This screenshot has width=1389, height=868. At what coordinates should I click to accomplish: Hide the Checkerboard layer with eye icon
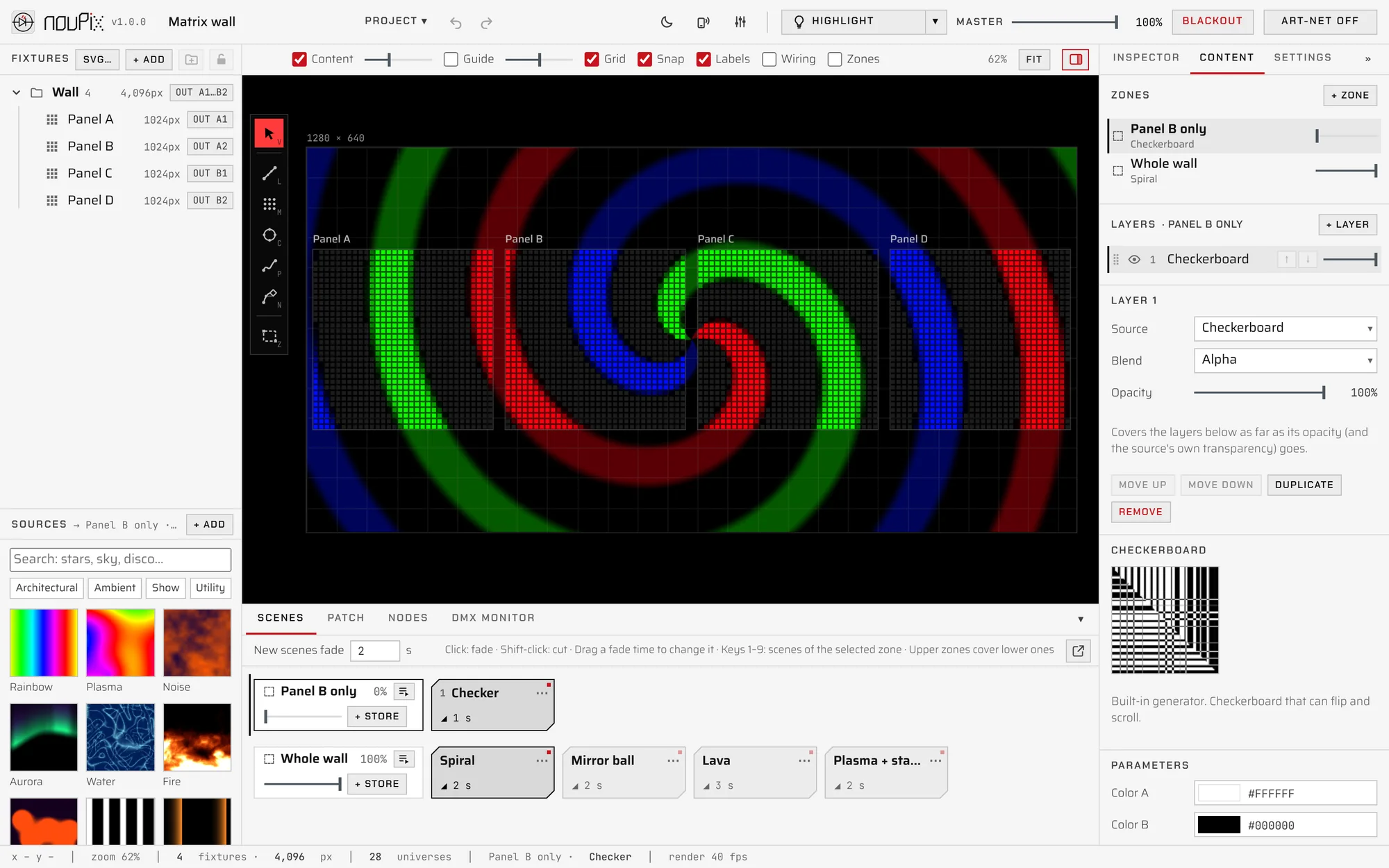[x=1134, y=259]
